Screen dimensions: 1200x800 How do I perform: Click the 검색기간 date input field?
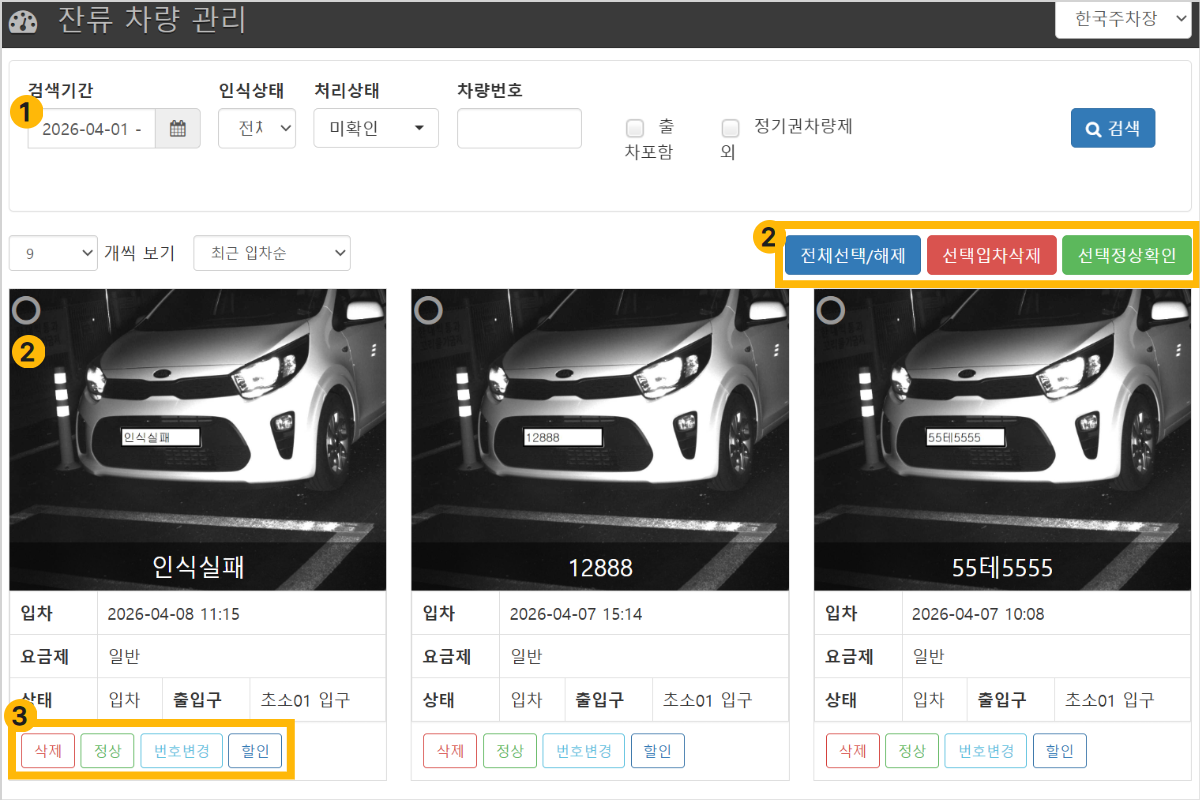click(92, 128)
